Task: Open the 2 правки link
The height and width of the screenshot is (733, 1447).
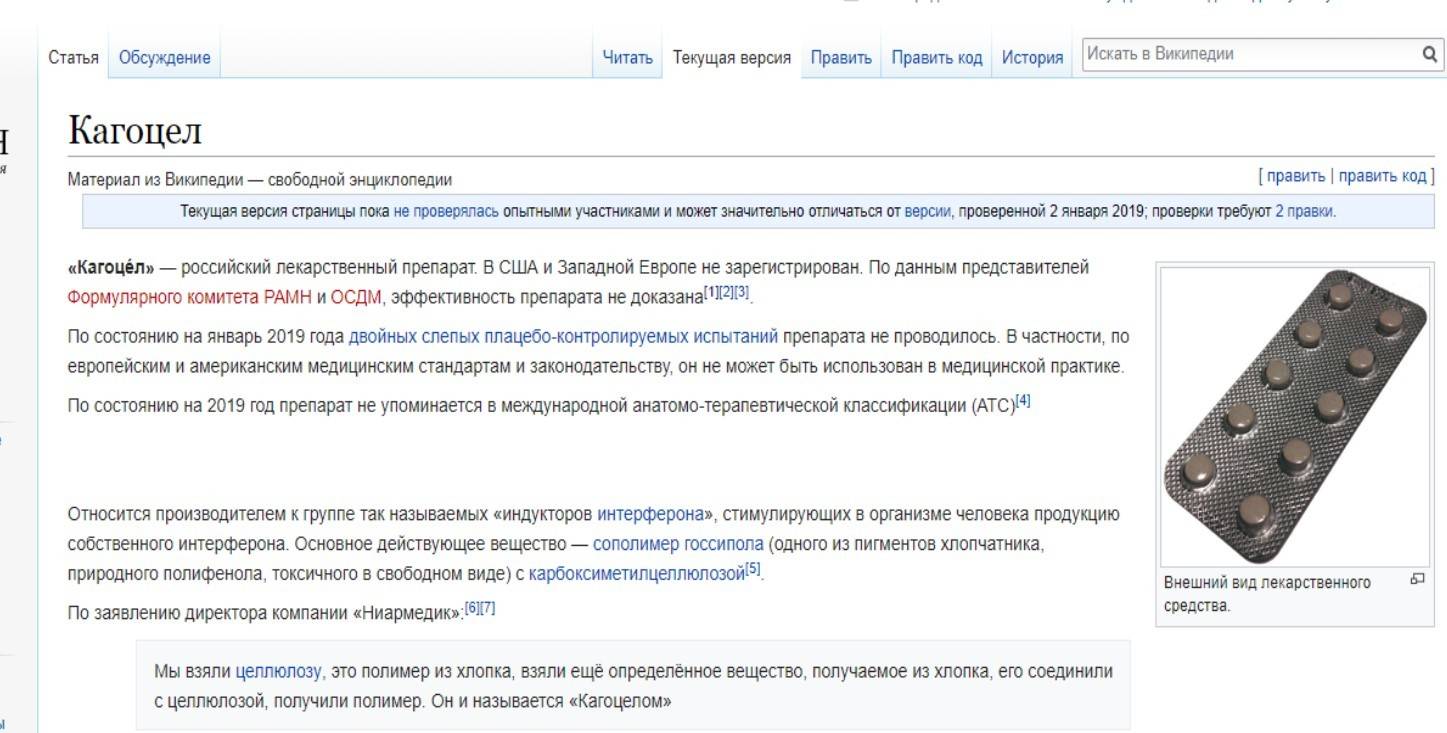Action: pos(1304,211)
